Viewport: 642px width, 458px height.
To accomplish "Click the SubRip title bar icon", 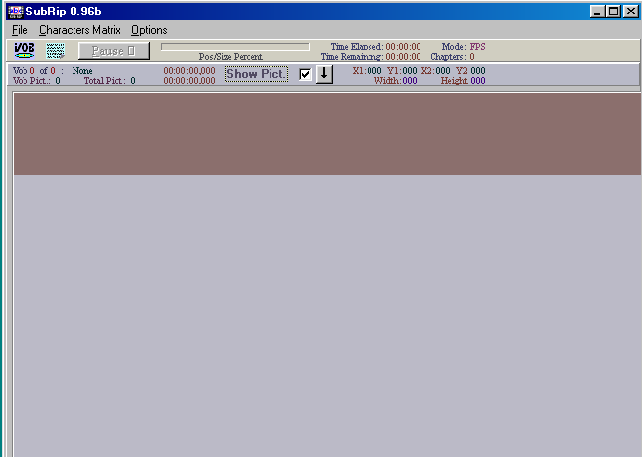I will coord(16,11).
